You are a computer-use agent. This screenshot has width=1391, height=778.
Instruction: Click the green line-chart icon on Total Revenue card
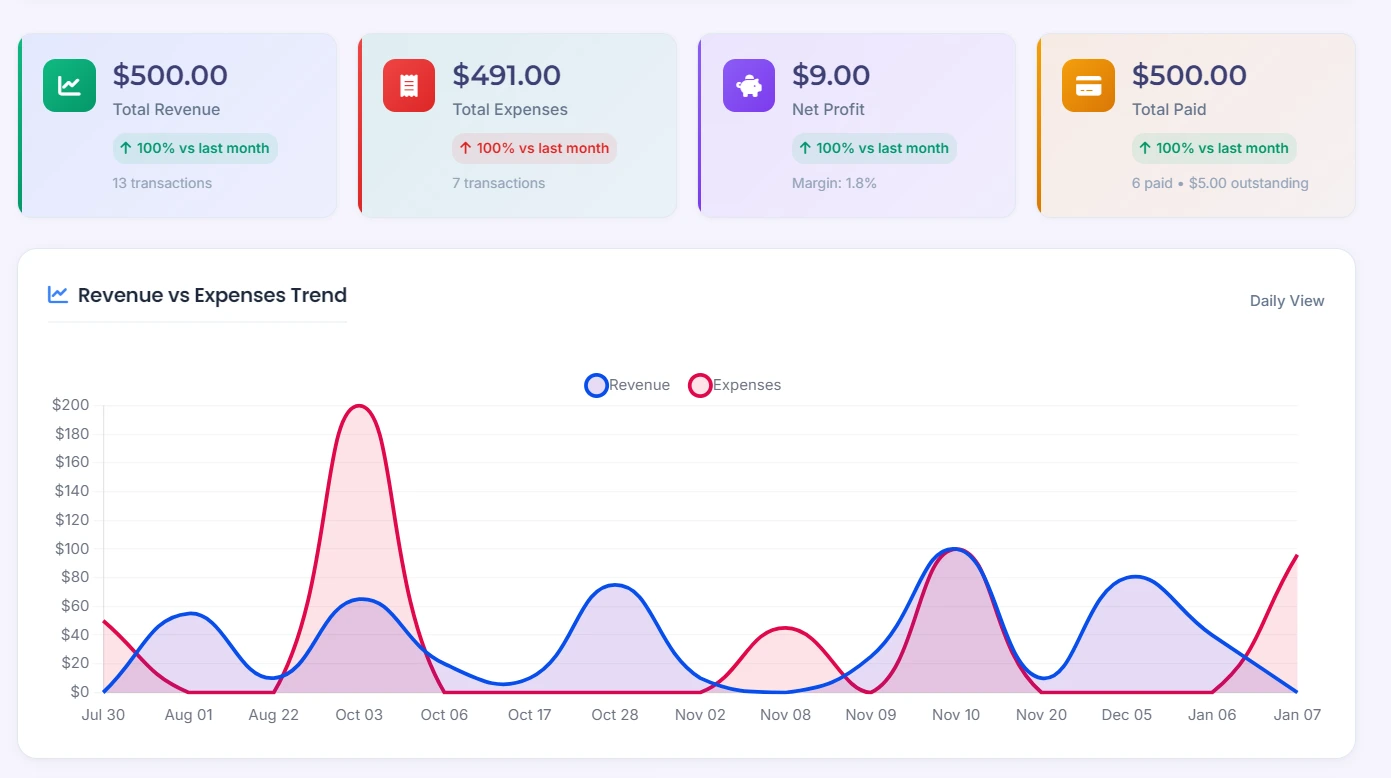(68, 85)
